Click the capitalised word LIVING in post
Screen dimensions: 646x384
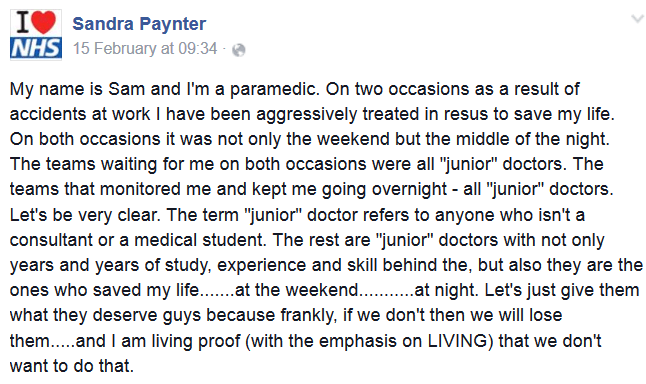(457, 341)
